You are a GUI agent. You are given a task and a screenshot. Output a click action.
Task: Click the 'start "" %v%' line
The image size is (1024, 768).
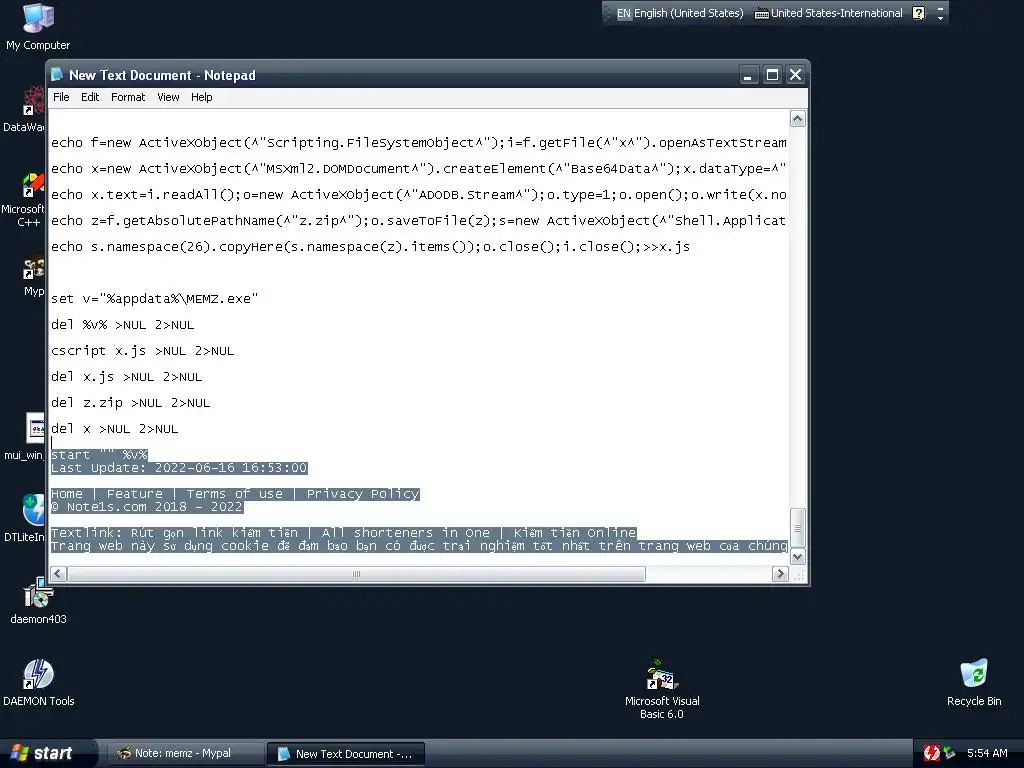point(99,455)
